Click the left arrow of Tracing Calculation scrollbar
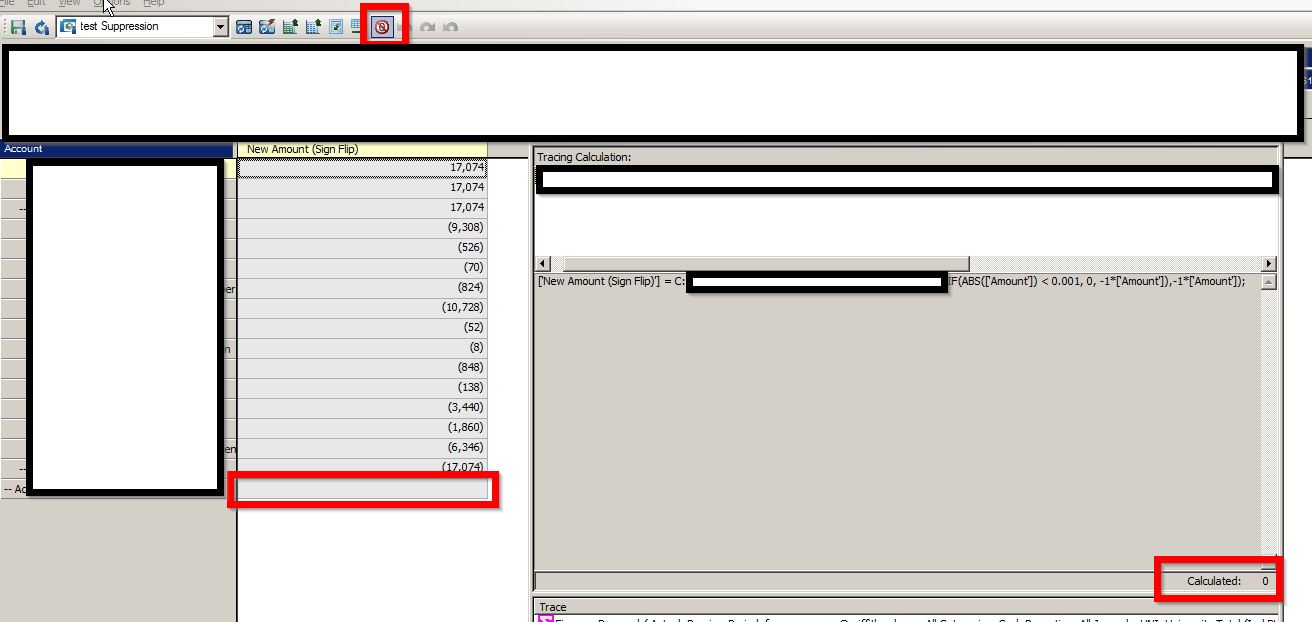 click(x=542, y=264)
